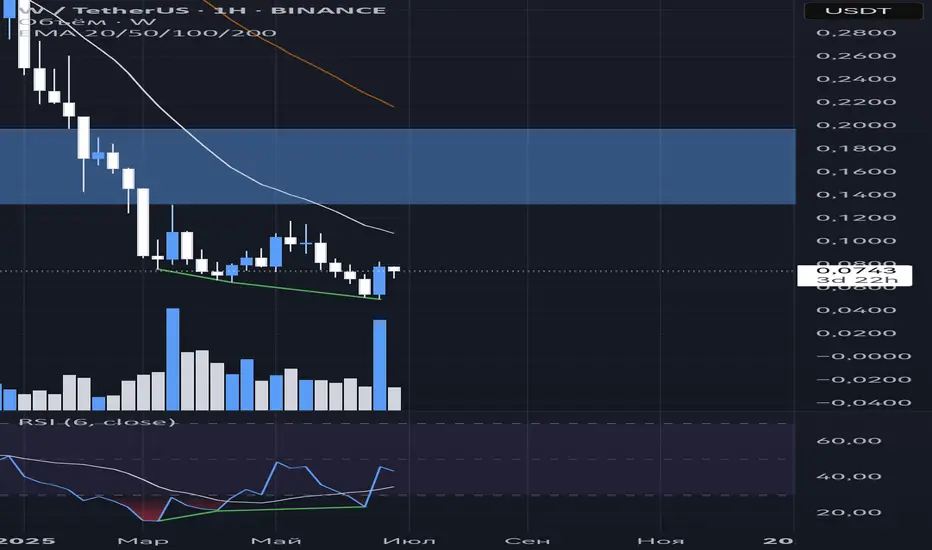Select the EMA 20/50/100/200 indicator label

147,32
